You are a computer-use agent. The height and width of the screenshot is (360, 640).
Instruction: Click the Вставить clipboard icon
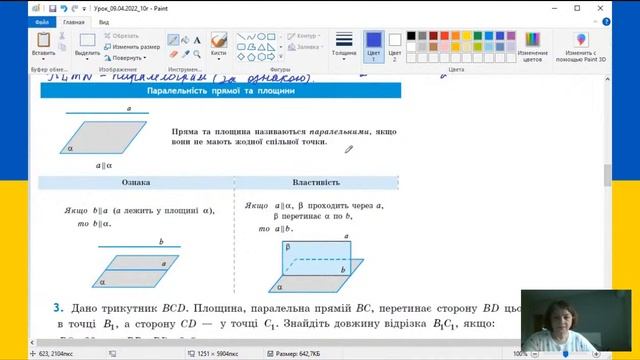coord(44,40)
